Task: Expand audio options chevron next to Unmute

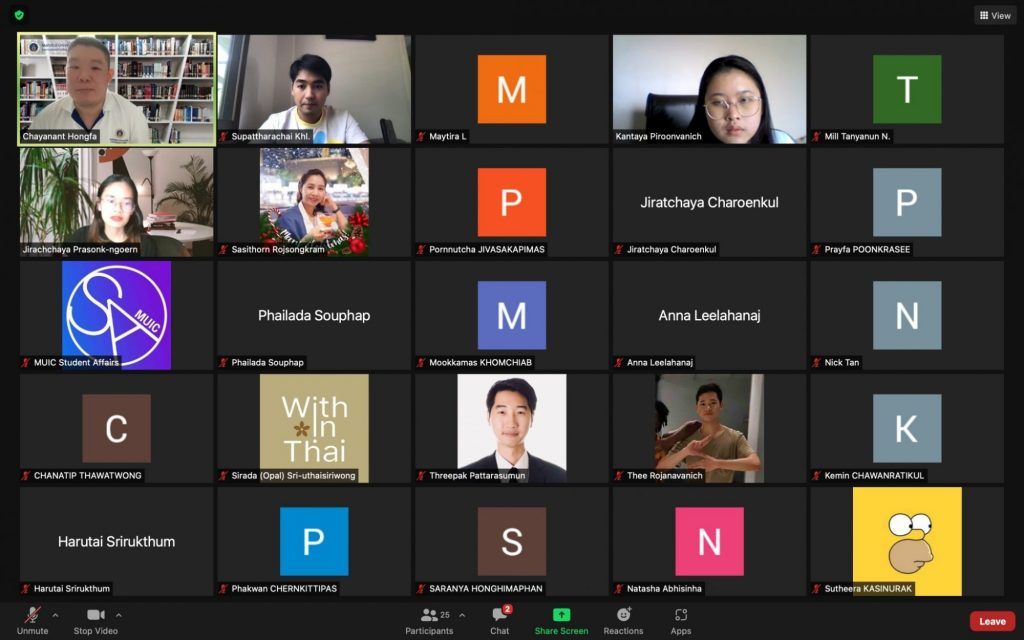Action: tap(55, 615)
